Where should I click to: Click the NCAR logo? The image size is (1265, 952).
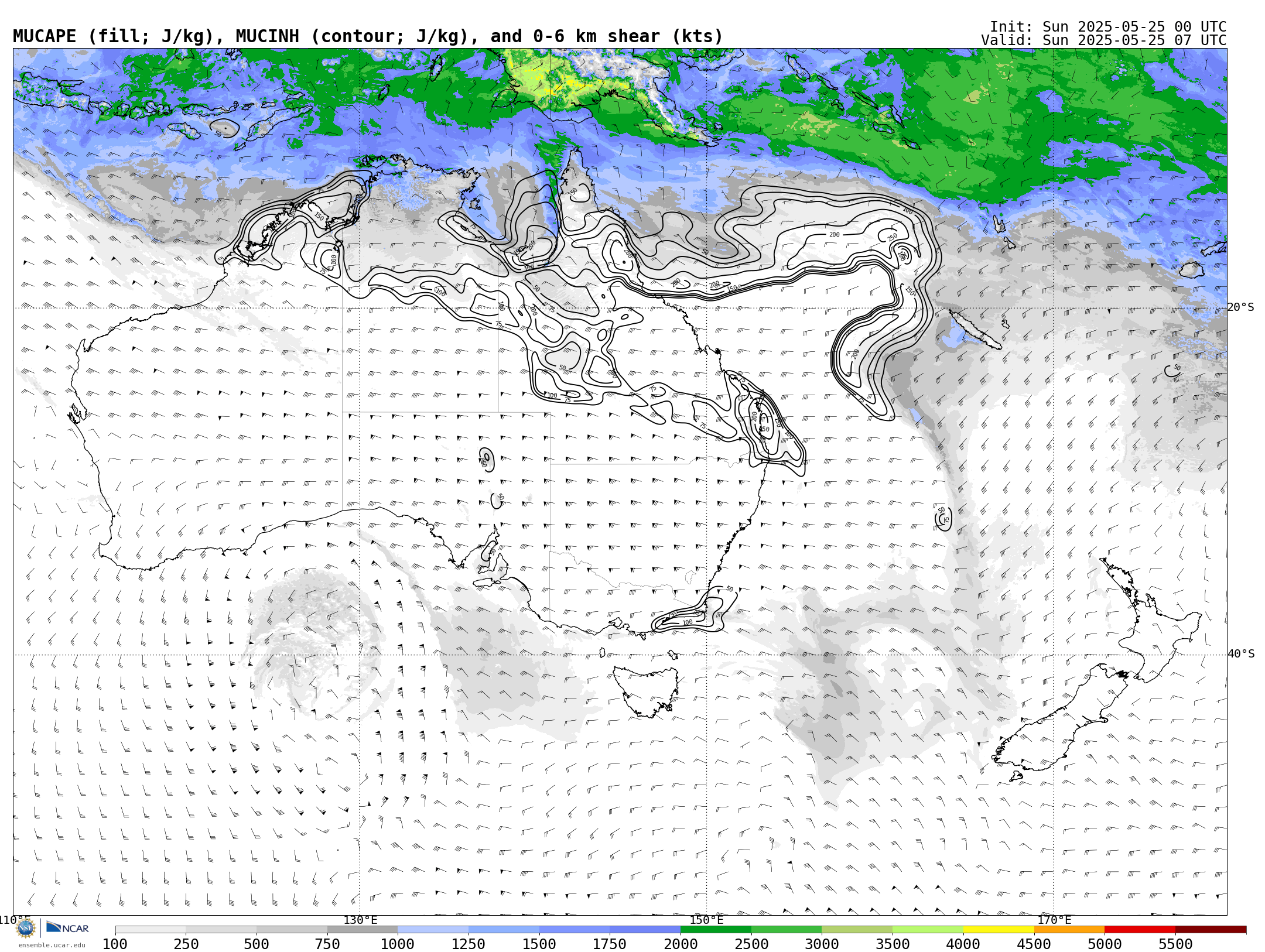(67, 927)
